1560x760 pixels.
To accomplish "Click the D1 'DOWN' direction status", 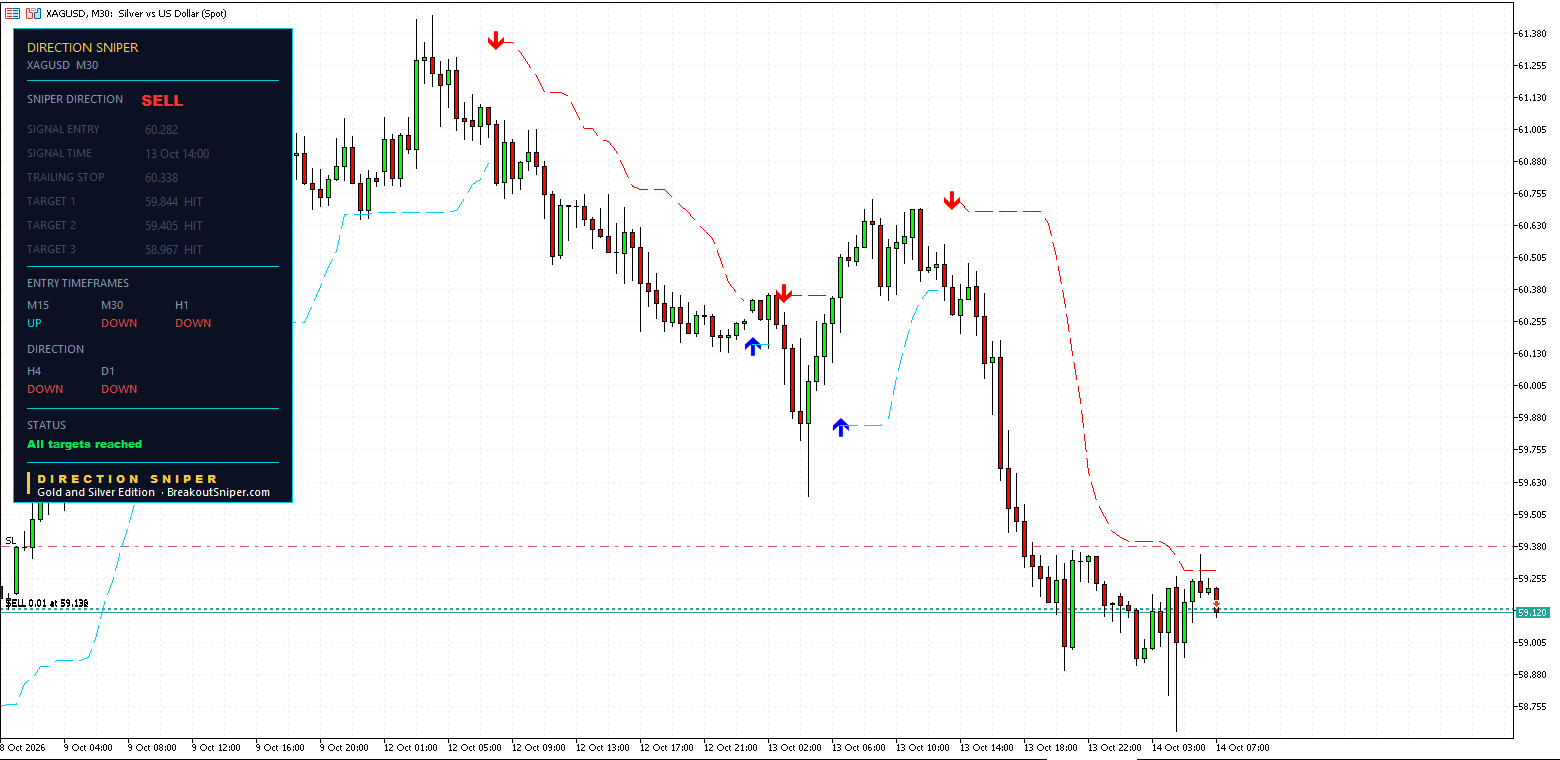I will point(119,389).
